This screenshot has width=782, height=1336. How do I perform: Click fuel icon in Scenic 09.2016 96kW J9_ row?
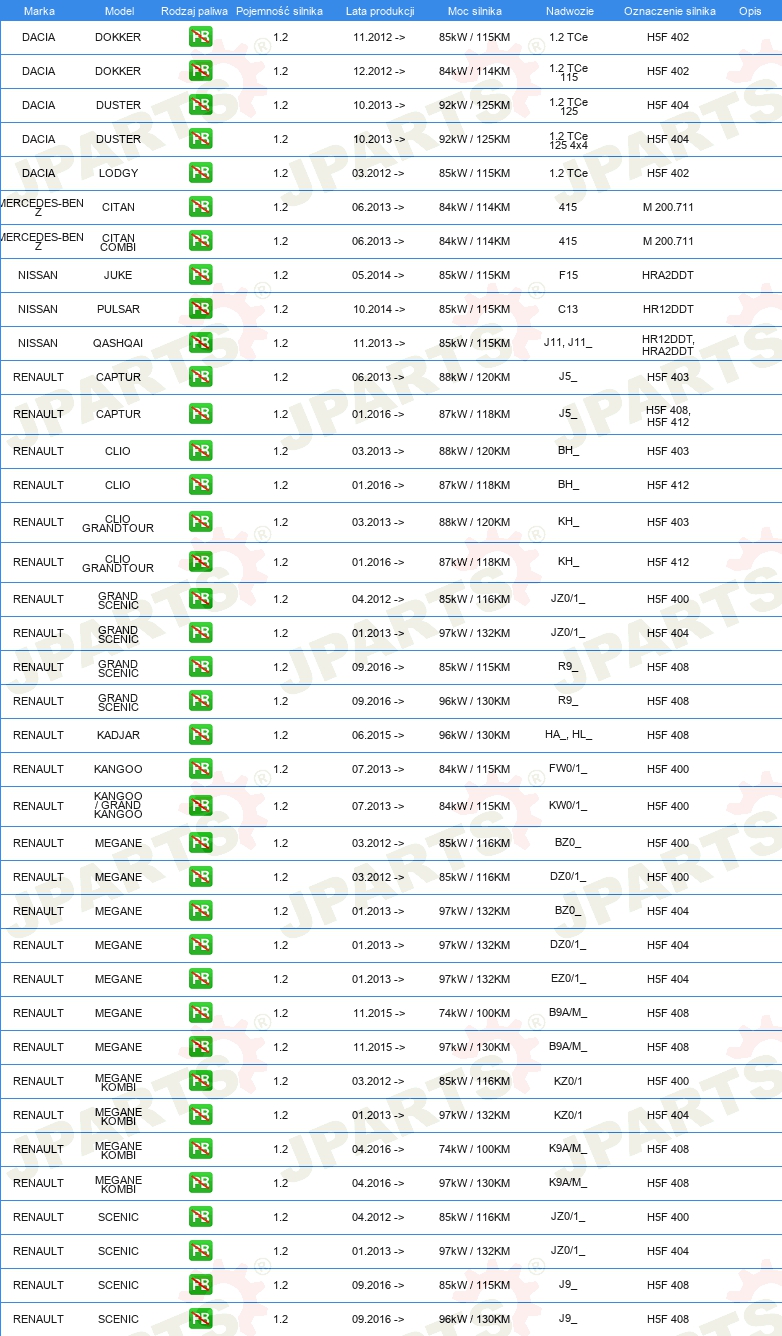coord(200,1319)
